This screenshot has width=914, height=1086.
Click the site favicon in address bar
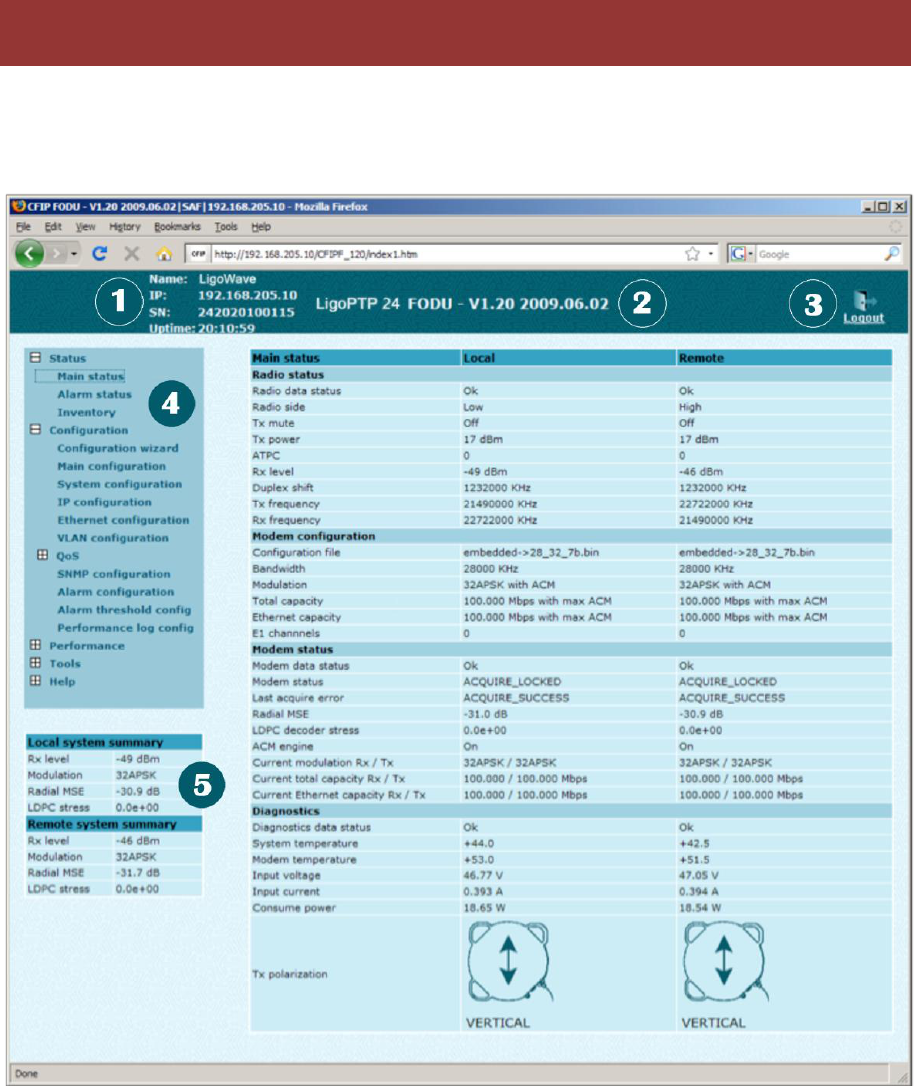(x=198, y=254)
